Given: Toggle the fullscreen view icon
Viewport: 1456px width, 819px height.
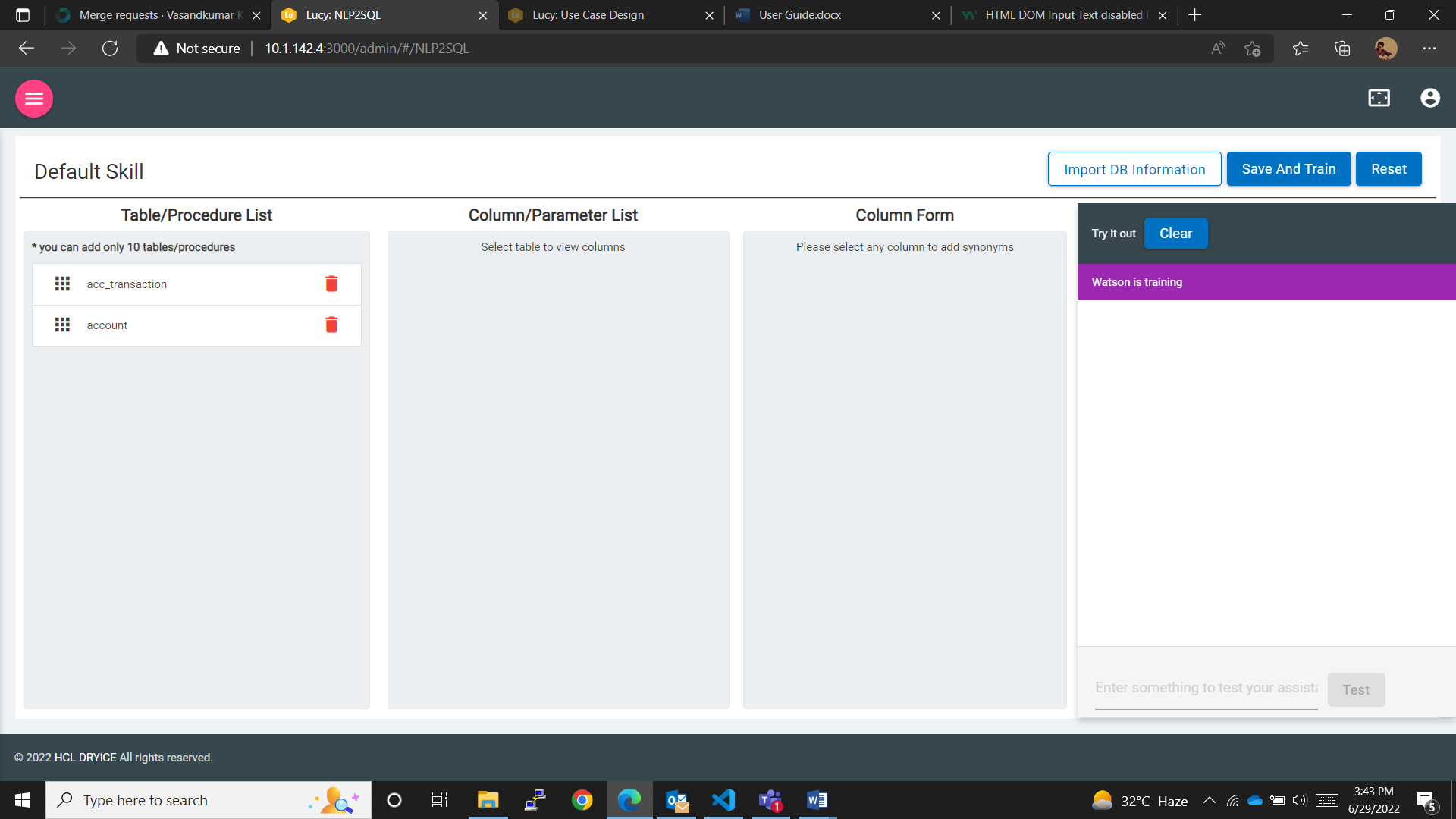Looking at the screenshot, I should click(1379, 98).
